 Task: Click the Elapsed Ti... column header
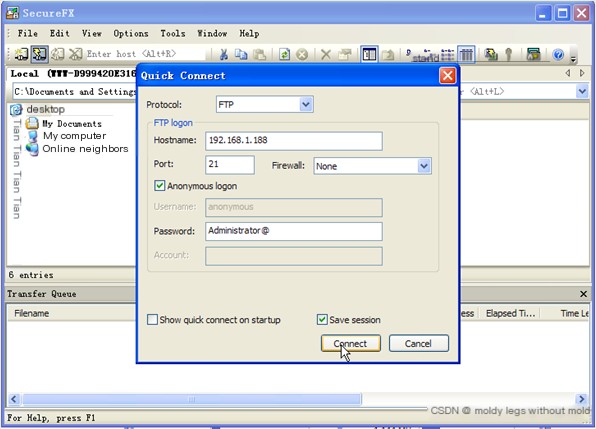click(x=510, y=313)
